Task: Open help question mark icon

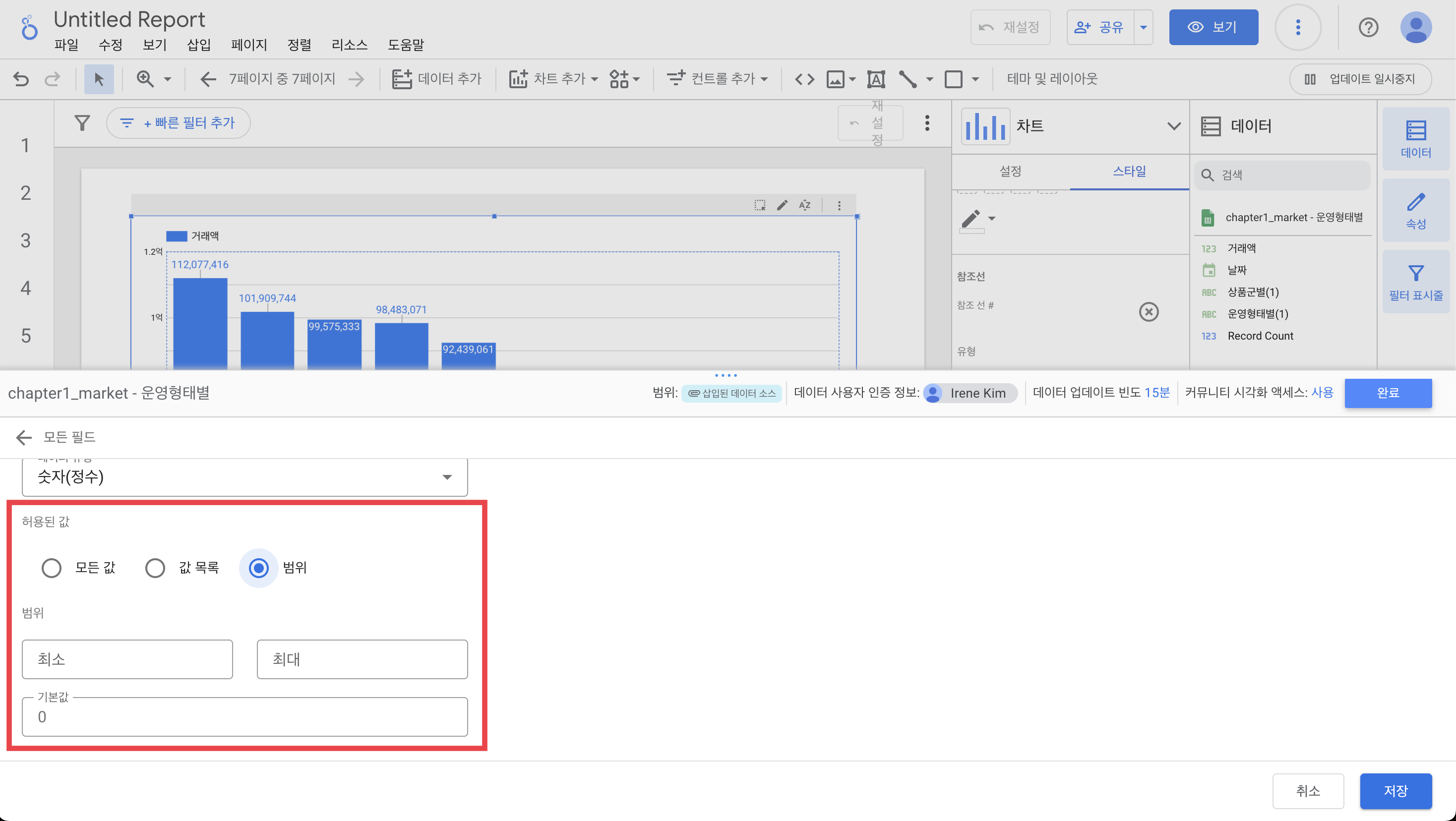Action: (1368, 27)
